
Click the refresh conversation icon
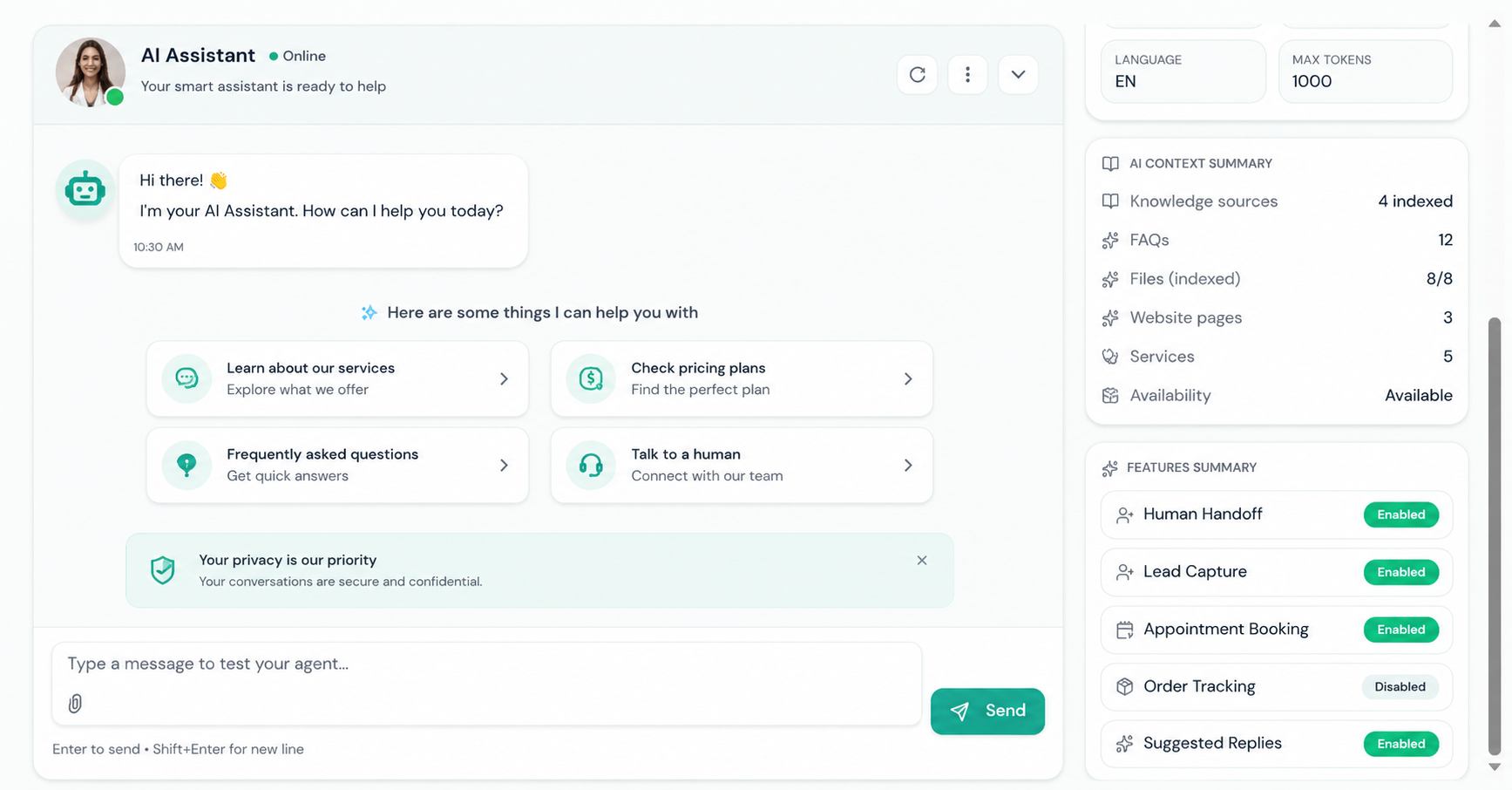click(917, 75)
